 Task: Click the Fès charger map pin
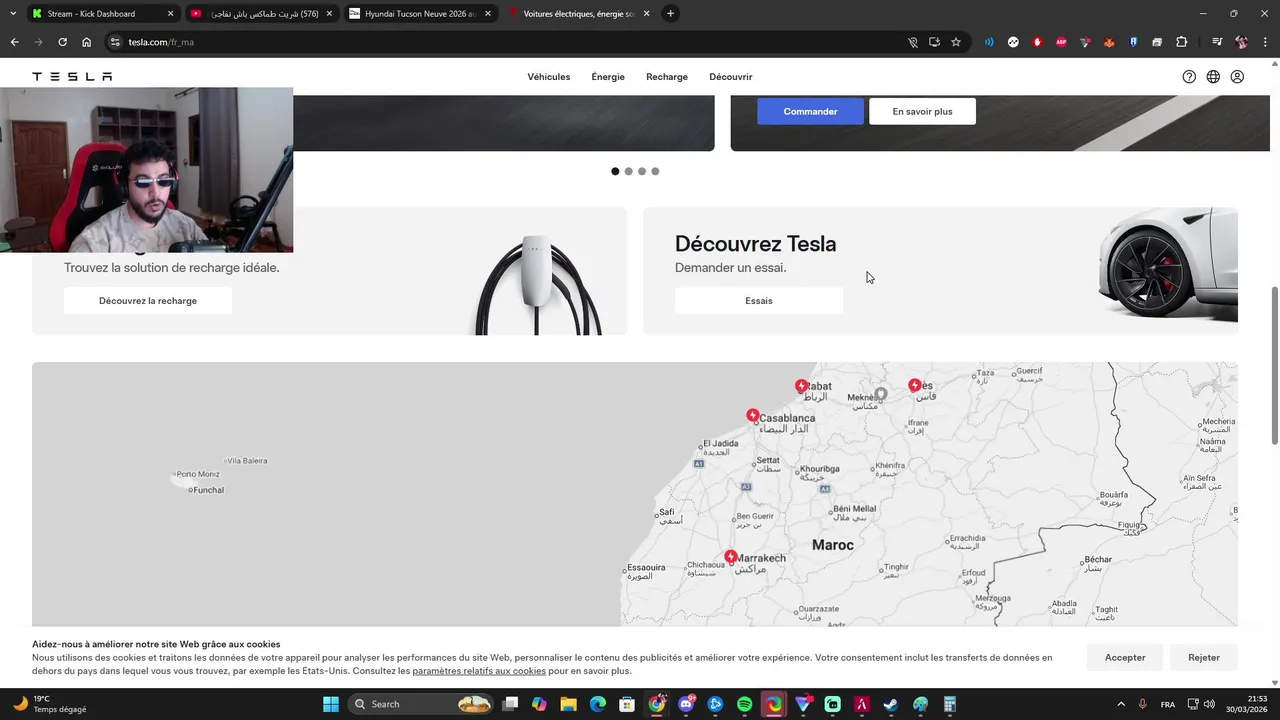click(x=915, y=385)
